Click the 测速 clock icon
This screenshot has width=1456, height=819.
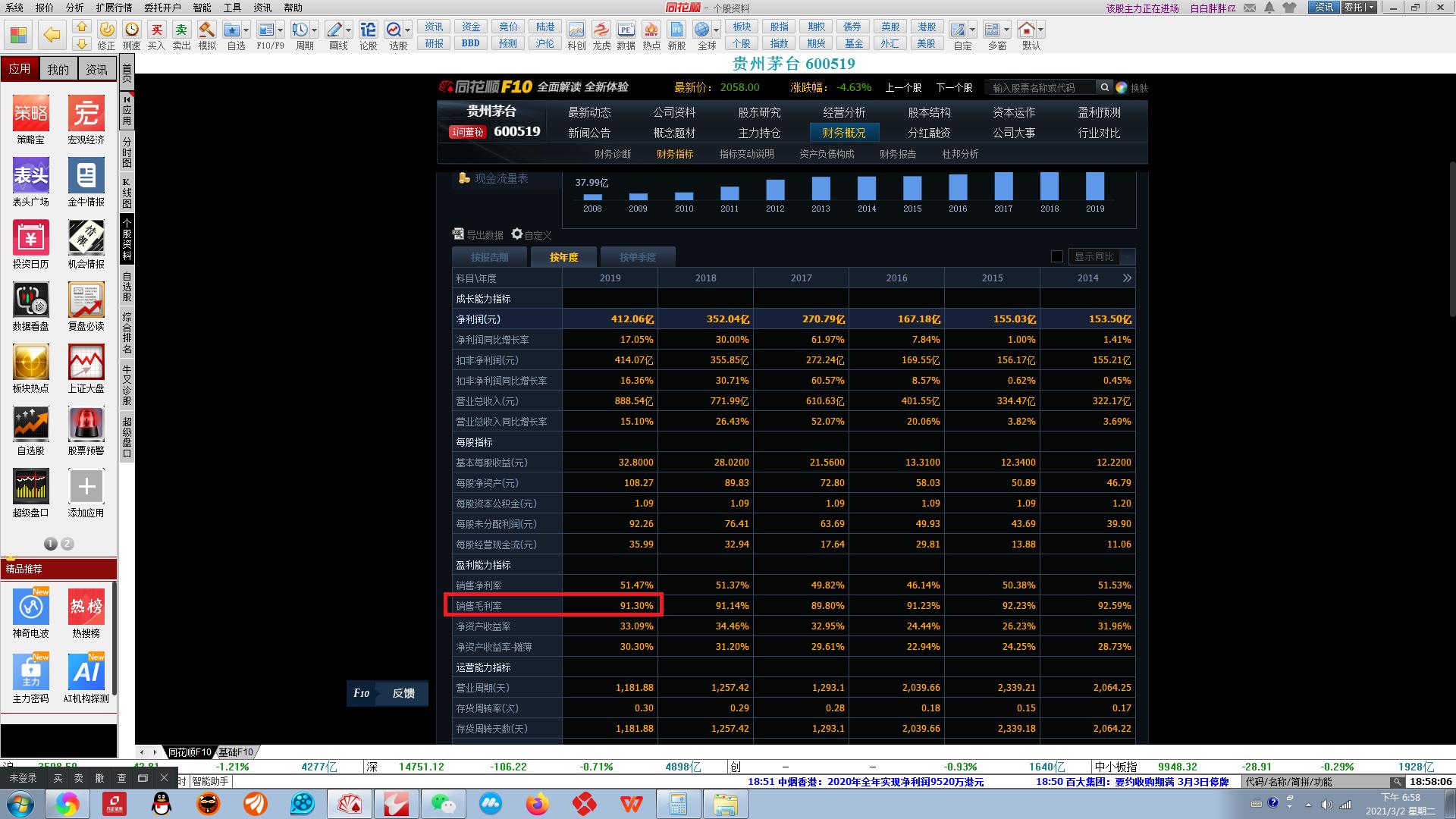pyautogui.click(x=132, y=30)
